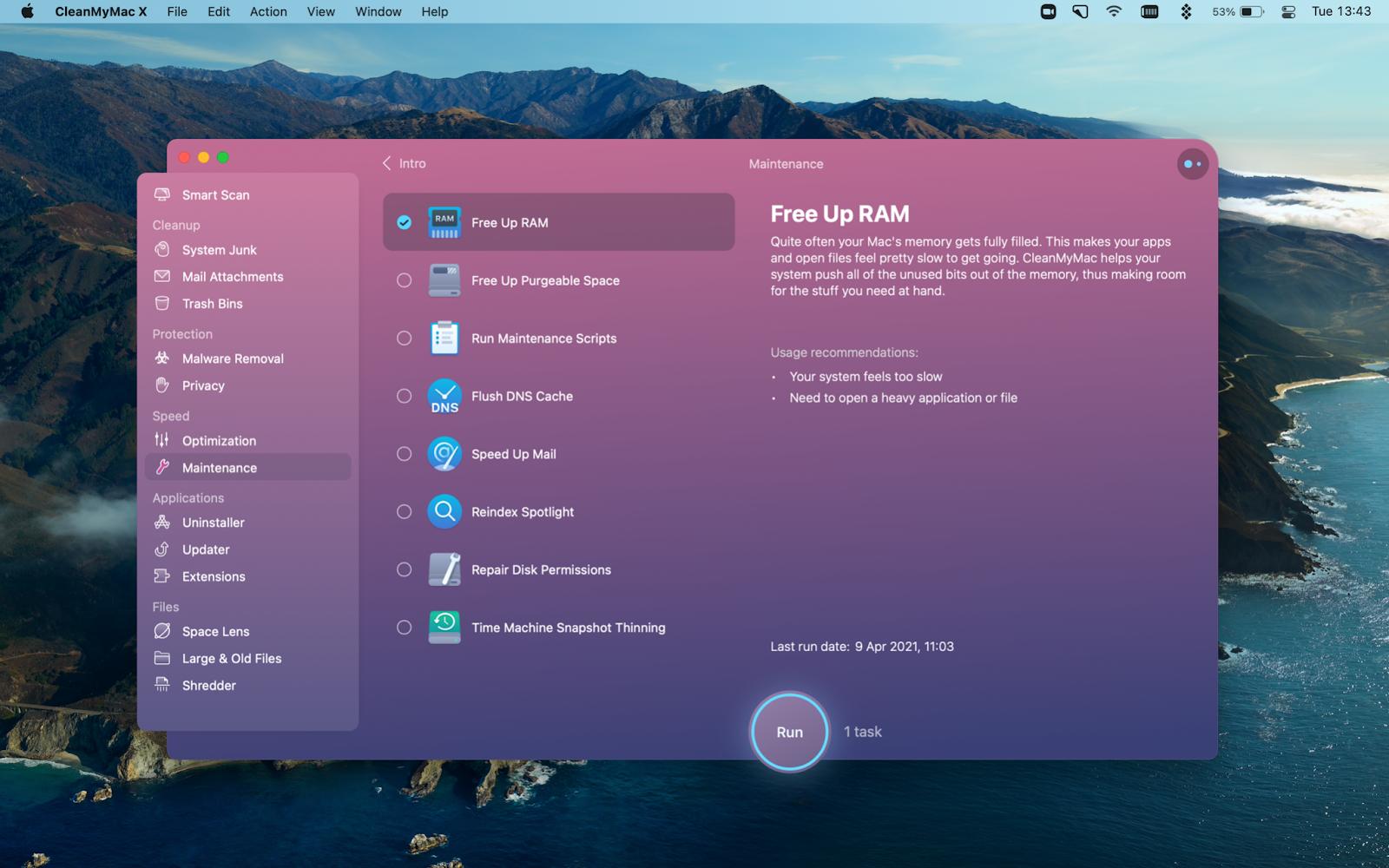The width and height of the screenshot is (1389, 868).
Task: Select Free Up Purgeable Space label
Action: 545,280
